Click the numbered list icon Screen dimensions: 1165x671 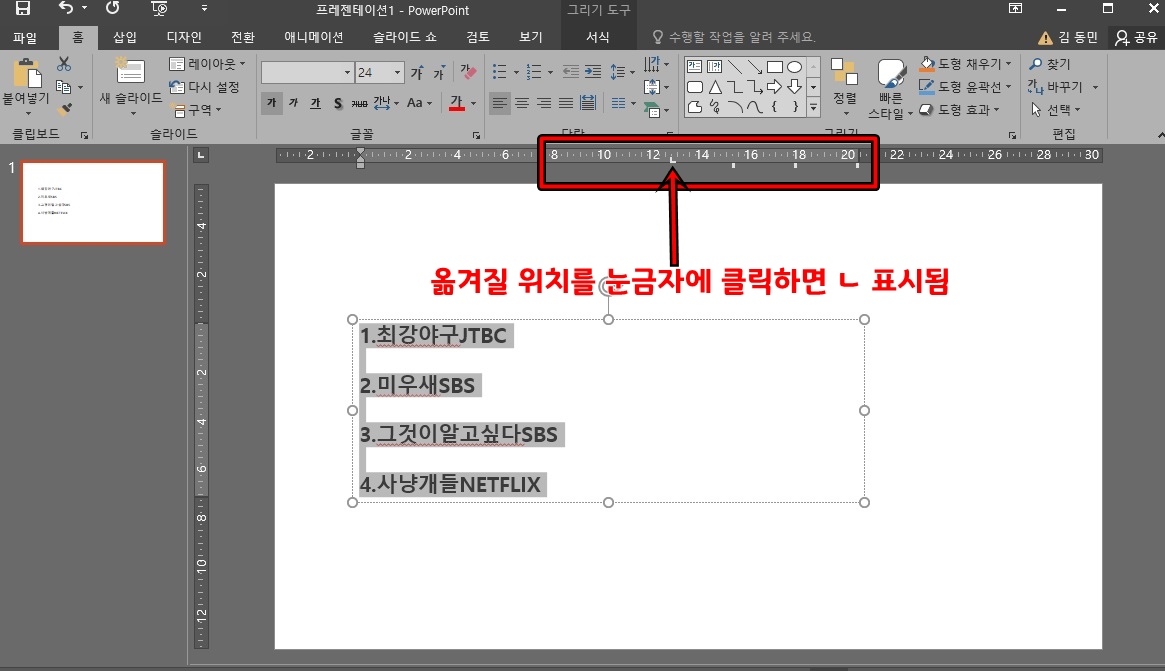tap(533, 72)
